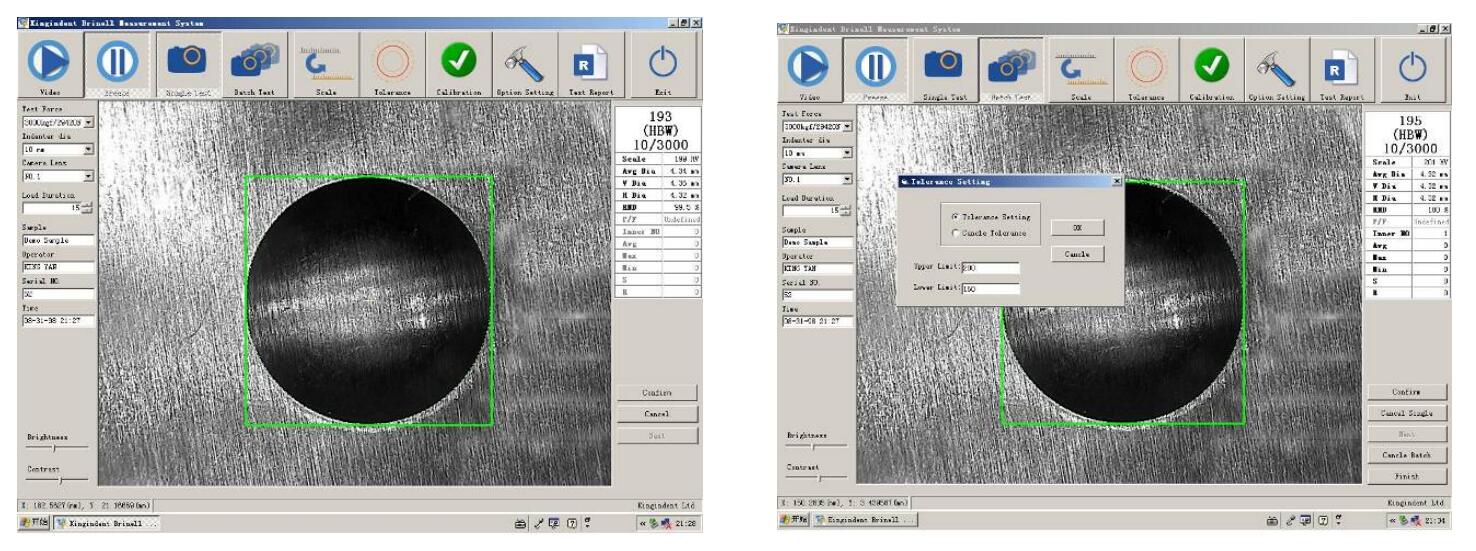Click Finish in the right window
Viewport: 1476px width, 551px height.
pyautogui.click(x=1406, y=476)
